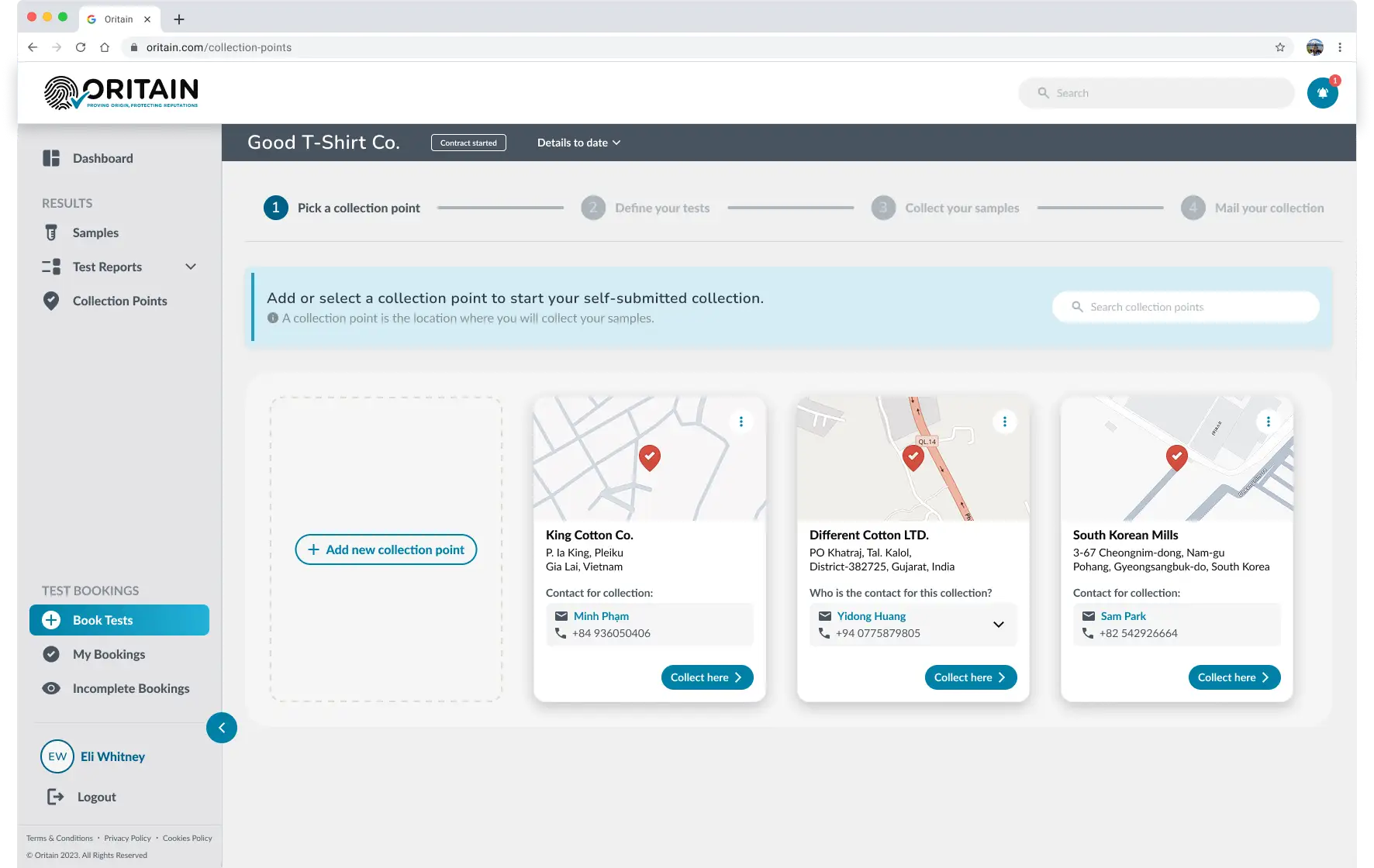Viewport: 1374px width, 868px height.
Task: Select step 4 Mail your collection
Action: [x=1193, y=208]
